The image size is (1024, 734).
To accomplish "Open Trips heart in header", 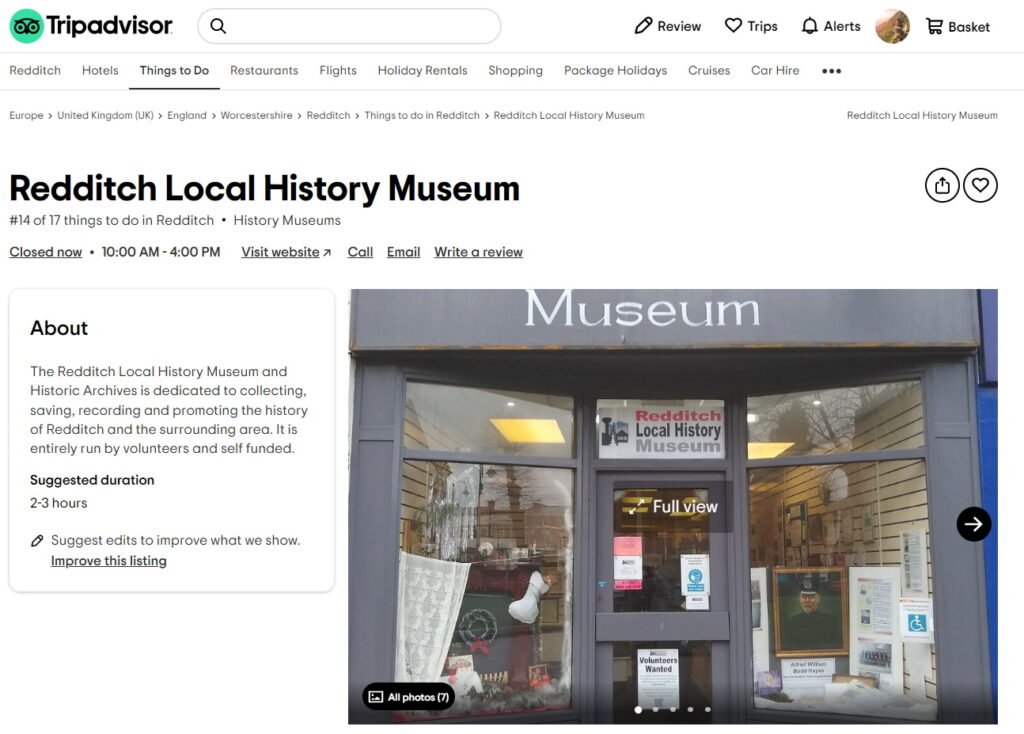I will tap(751, 26).
